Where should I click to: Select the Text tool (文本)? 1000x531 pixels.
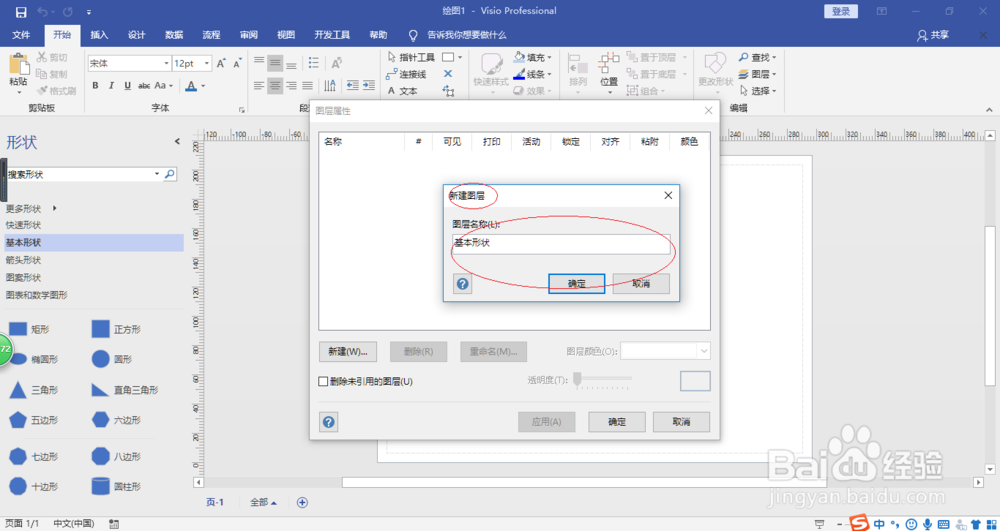tap(402, 91)
